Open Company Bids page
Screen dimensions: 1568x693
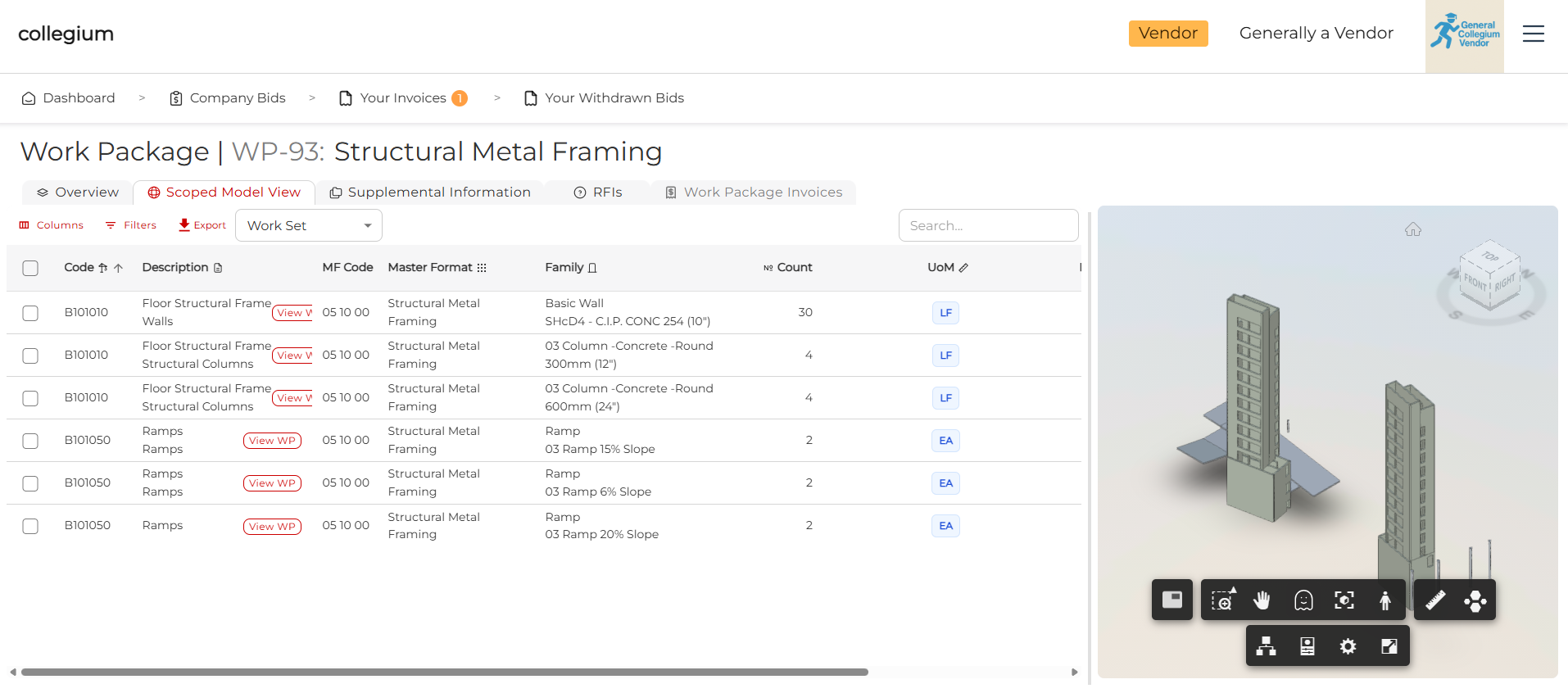(227, 98)
